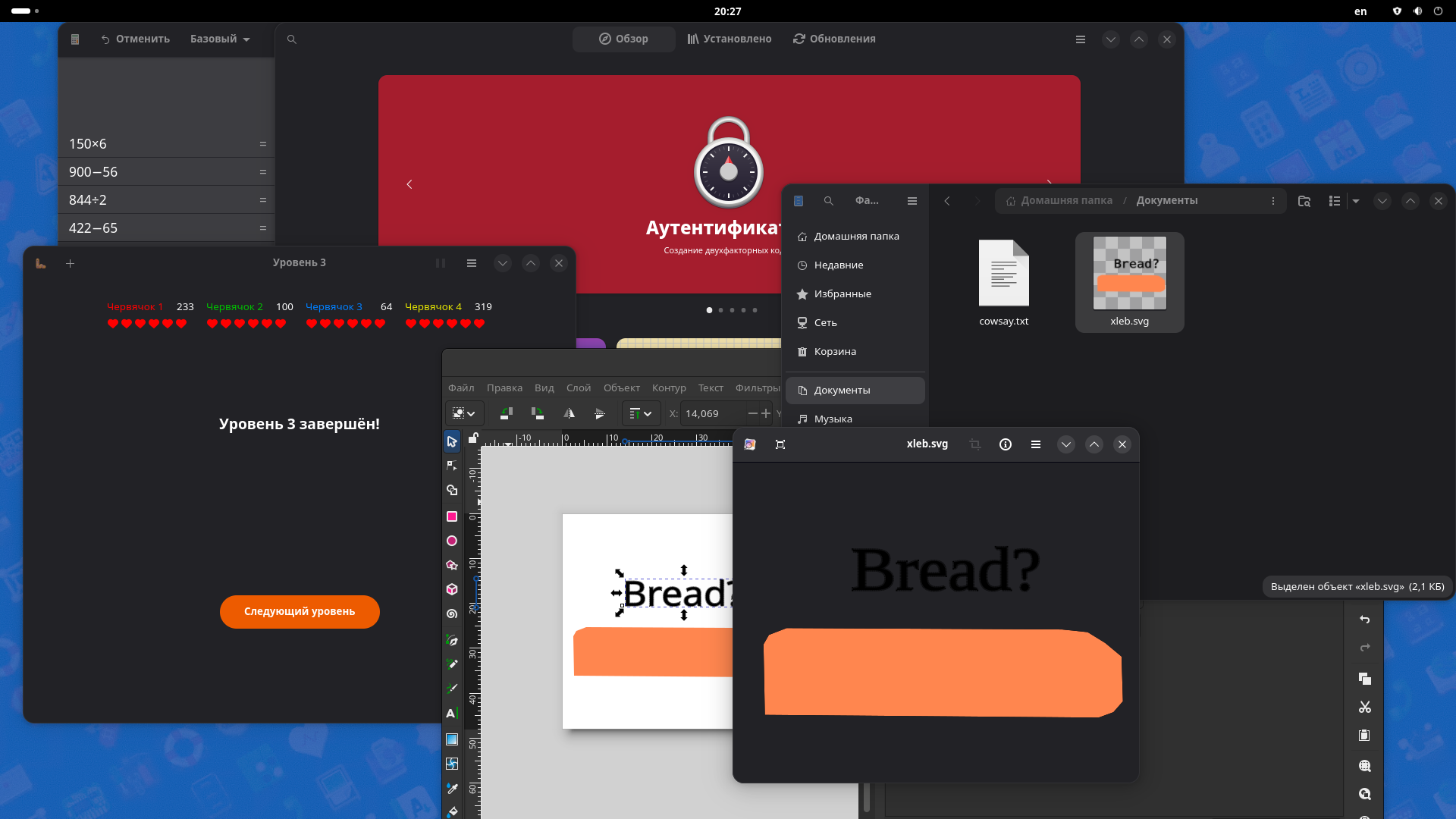Select the Spiral tool in Inkscape
The height and width of the screenshot is (819, 1456).
pos(452,613)
